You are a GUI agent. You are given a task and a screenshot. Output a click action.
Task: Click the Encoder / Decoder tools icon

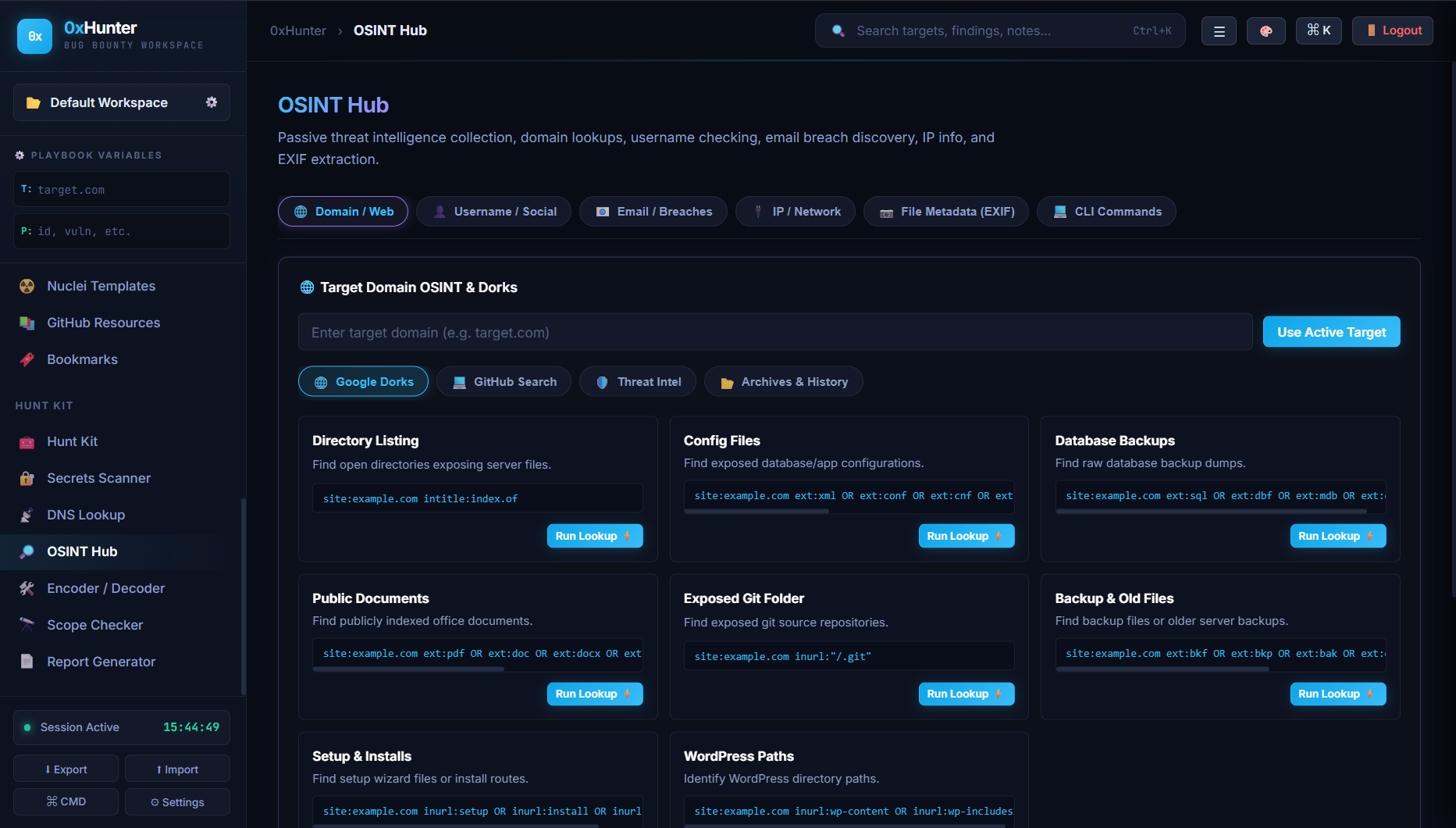27,588
